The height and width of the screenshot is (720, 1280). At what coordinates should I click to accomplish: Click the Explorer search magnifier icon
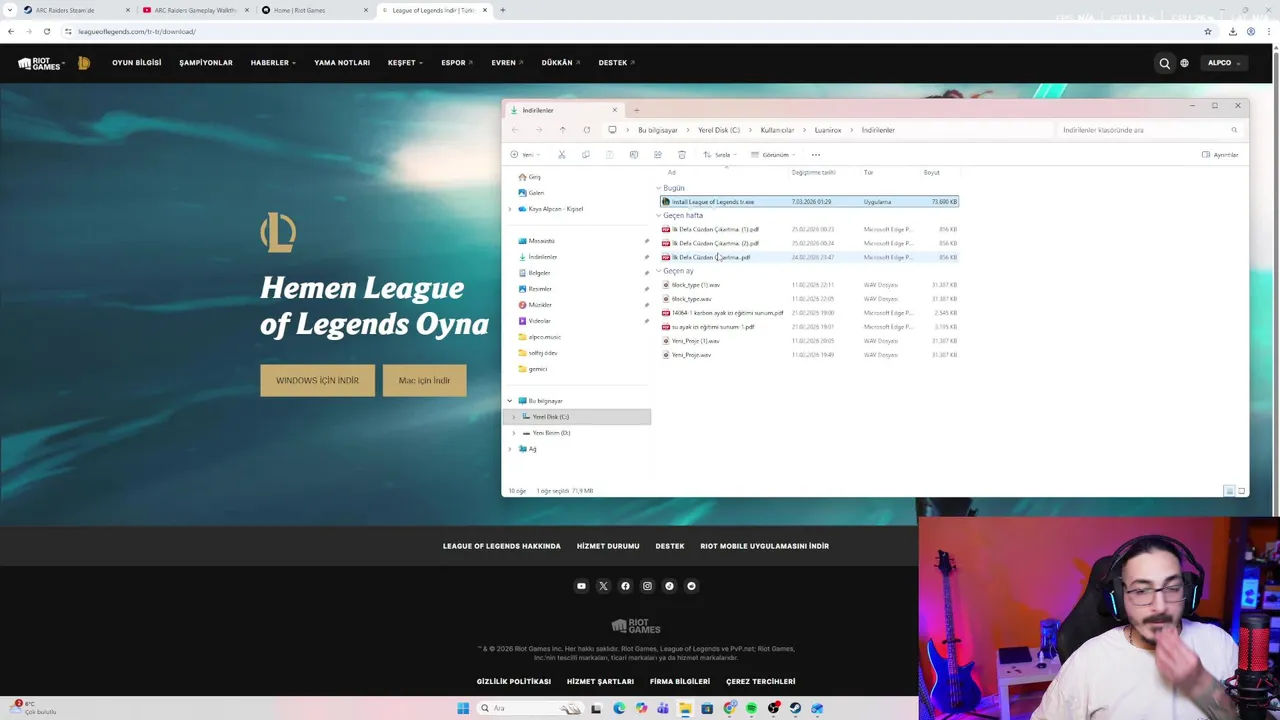tap(1234, 130)
